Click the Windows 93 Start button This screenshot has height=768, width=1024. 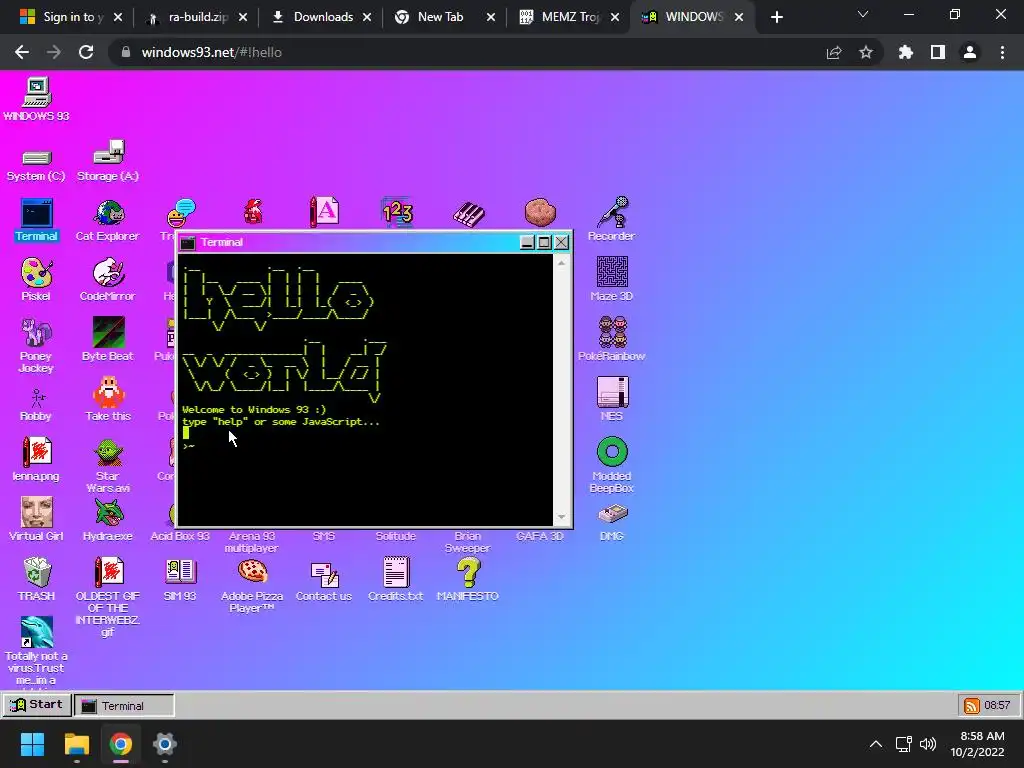tap(37, 705)
